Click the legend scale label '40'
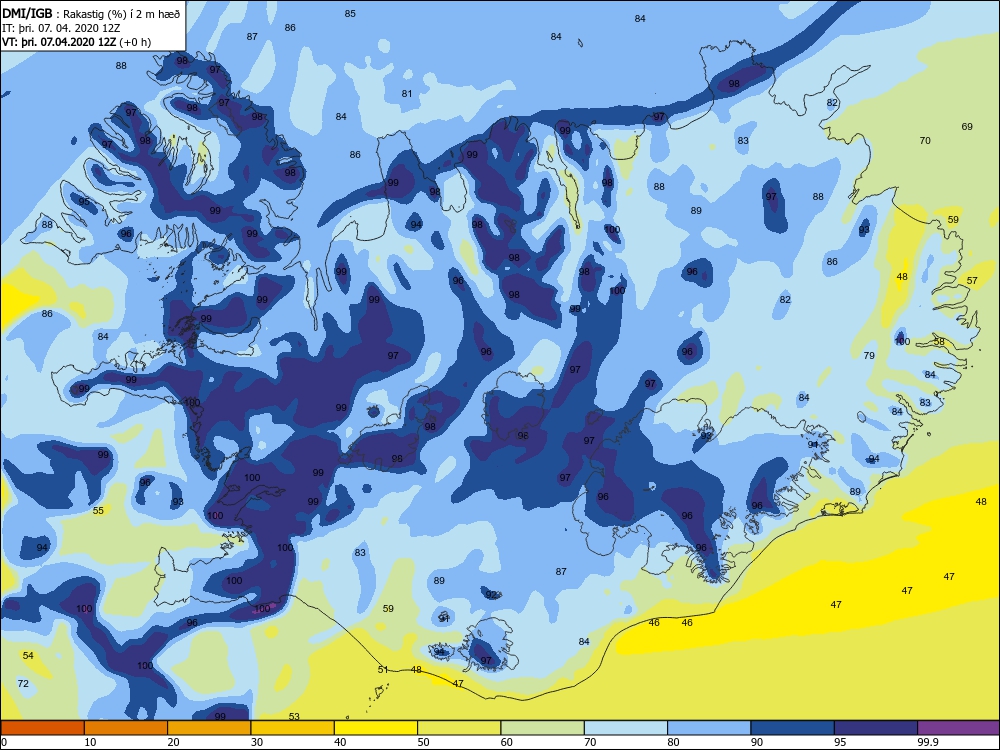This screenshot has height=750, width=1000. coord(341,742)
